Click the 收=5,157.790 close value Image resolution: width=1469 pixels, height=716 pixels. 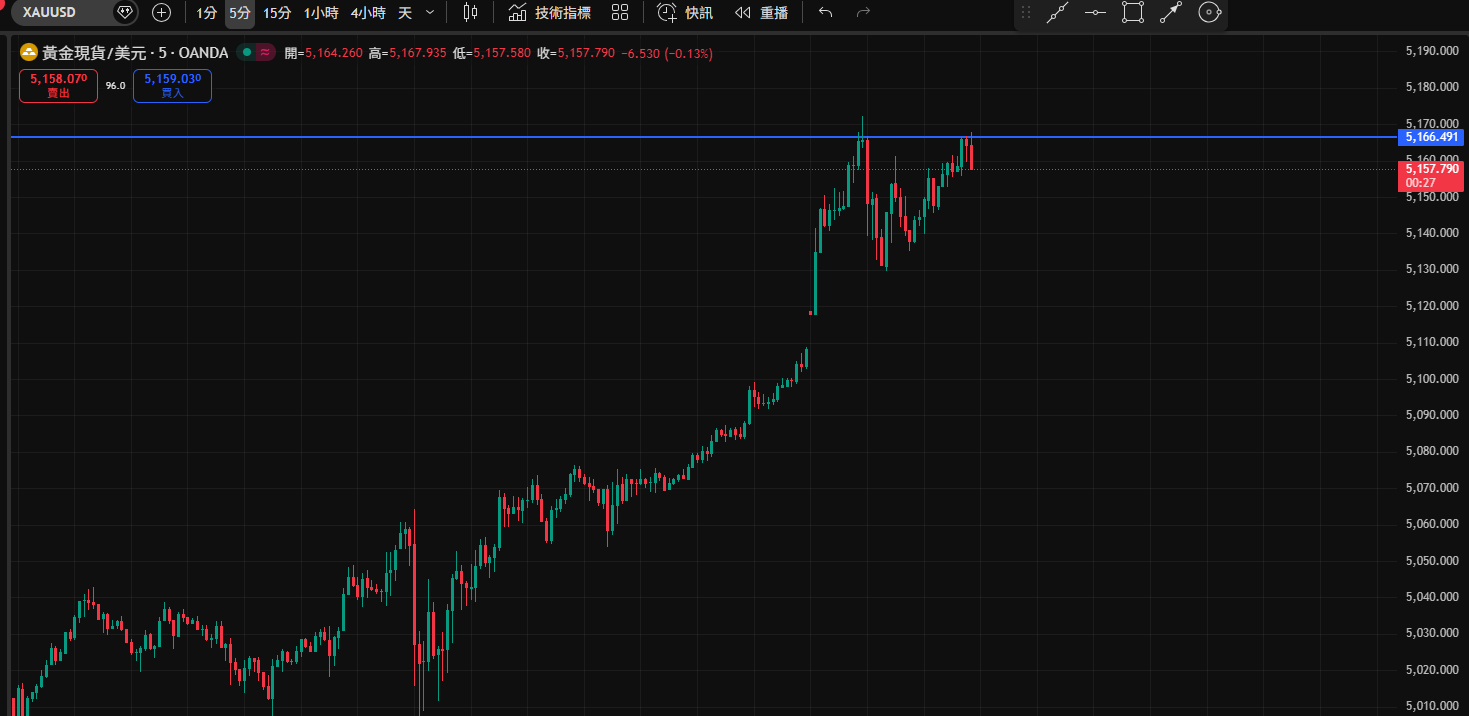point(576,53)
